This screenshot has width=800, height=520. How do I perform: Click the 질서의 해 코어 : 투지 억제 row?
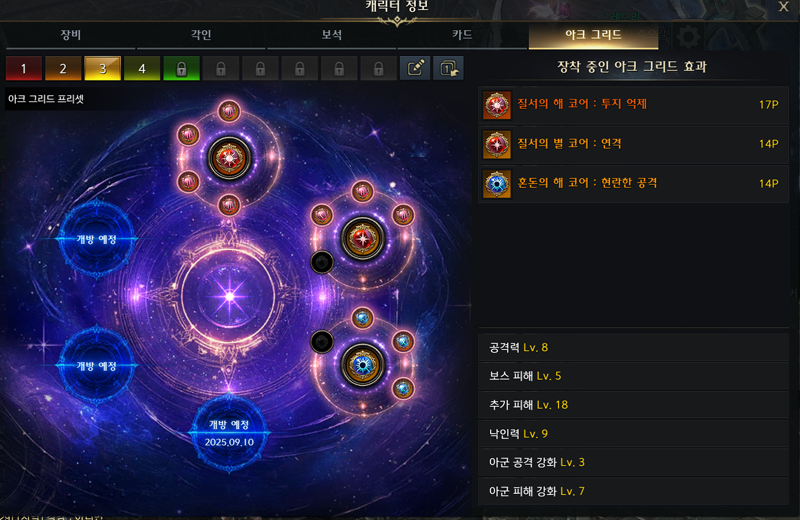(633, 105)
